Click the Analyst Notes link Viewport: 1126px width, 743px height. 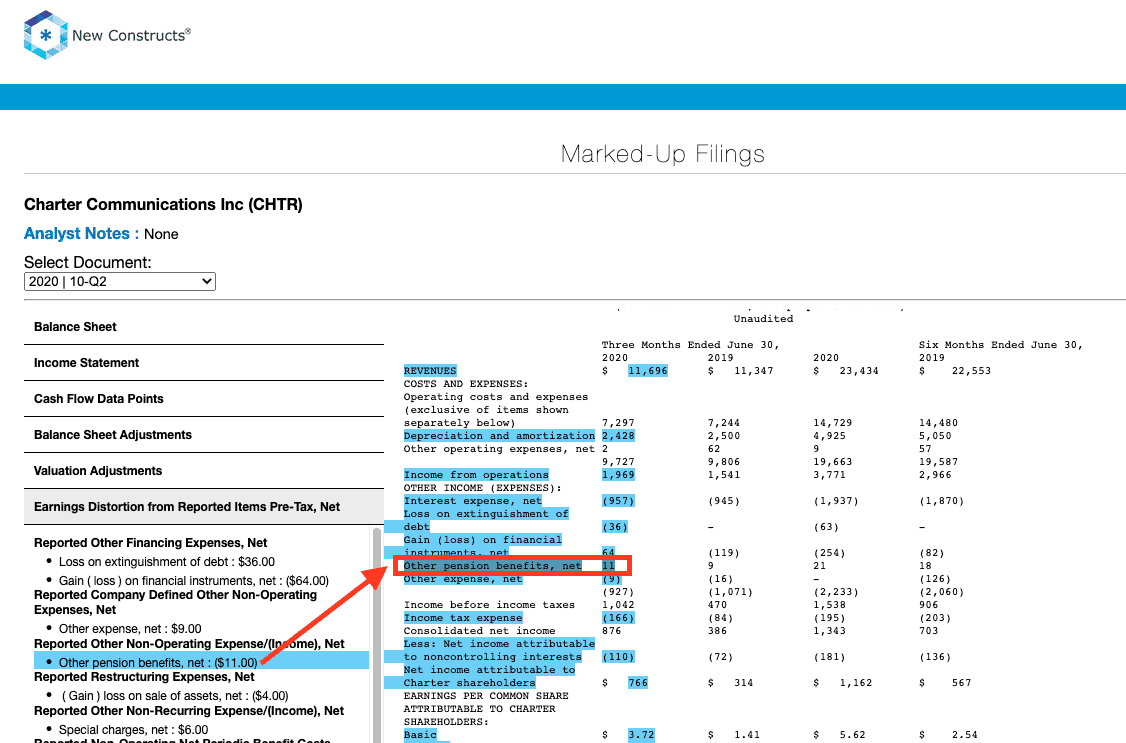pyautogui.click(x=77, y=233)
